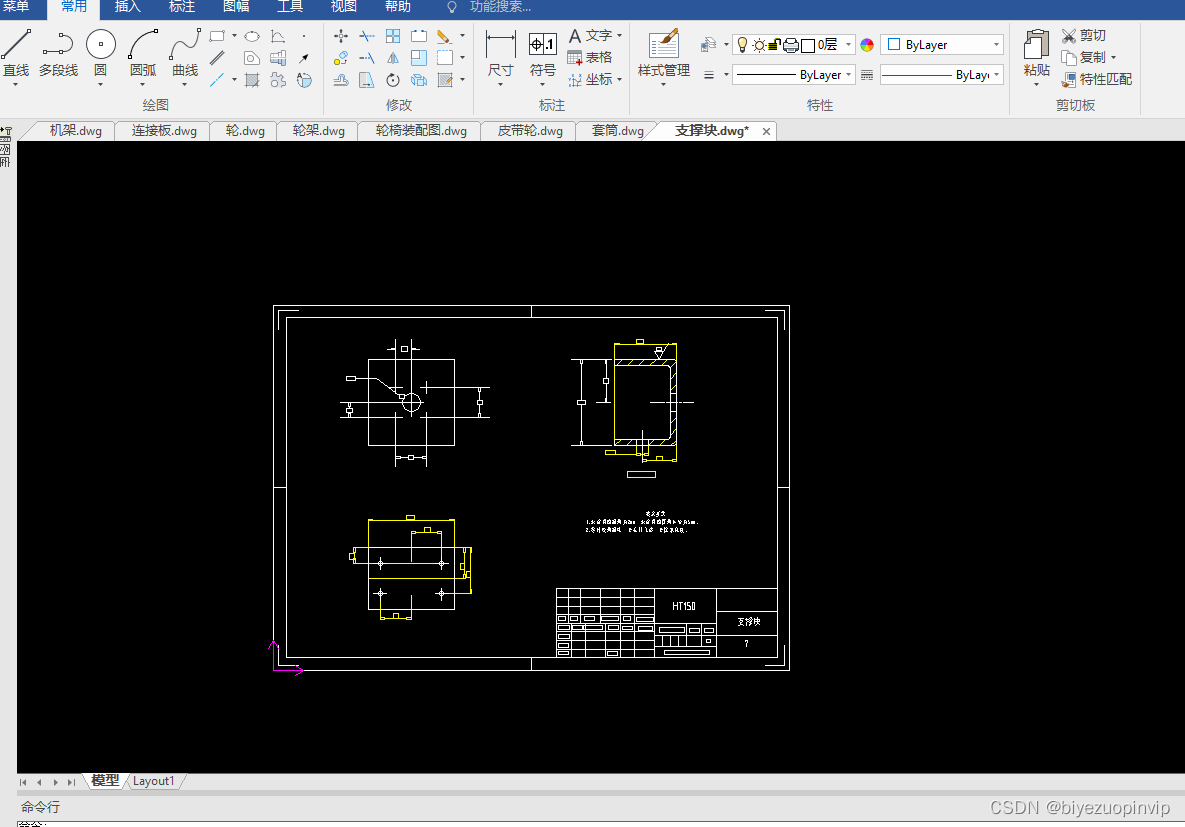Toggle layer freeze sun icon
Screen dimensions: 1185x827
[x=759, y=45]
